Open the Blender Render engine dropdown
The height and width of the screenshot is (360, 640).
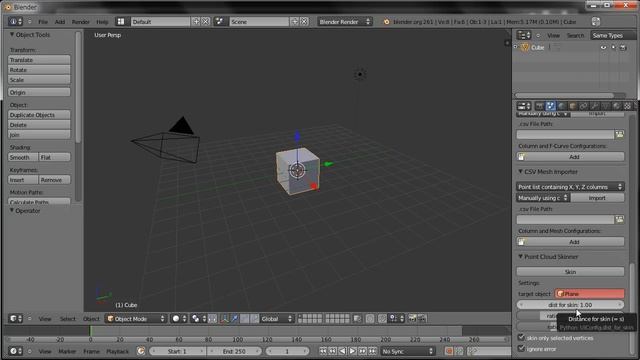point(344,22)
